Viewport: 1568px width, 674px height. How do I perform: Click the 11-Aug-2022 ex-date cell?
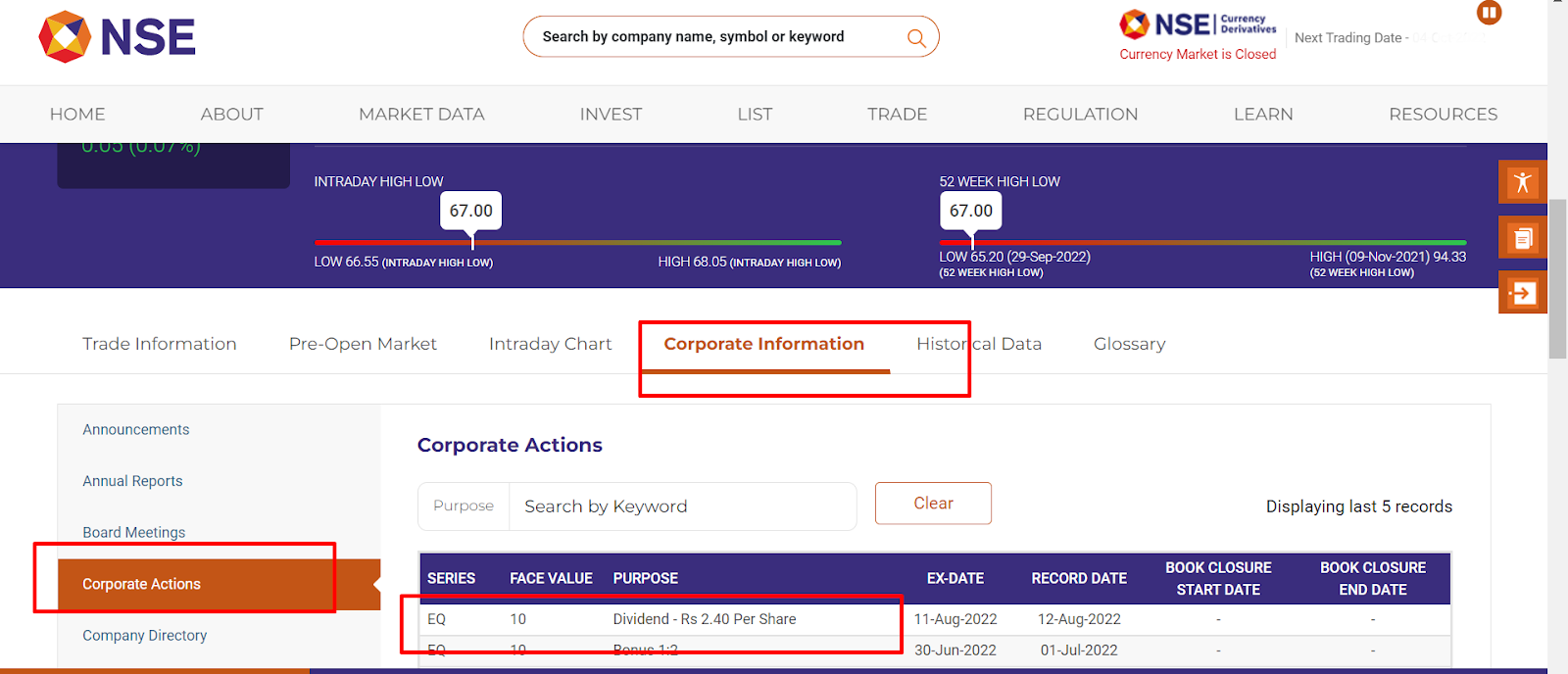955,619
